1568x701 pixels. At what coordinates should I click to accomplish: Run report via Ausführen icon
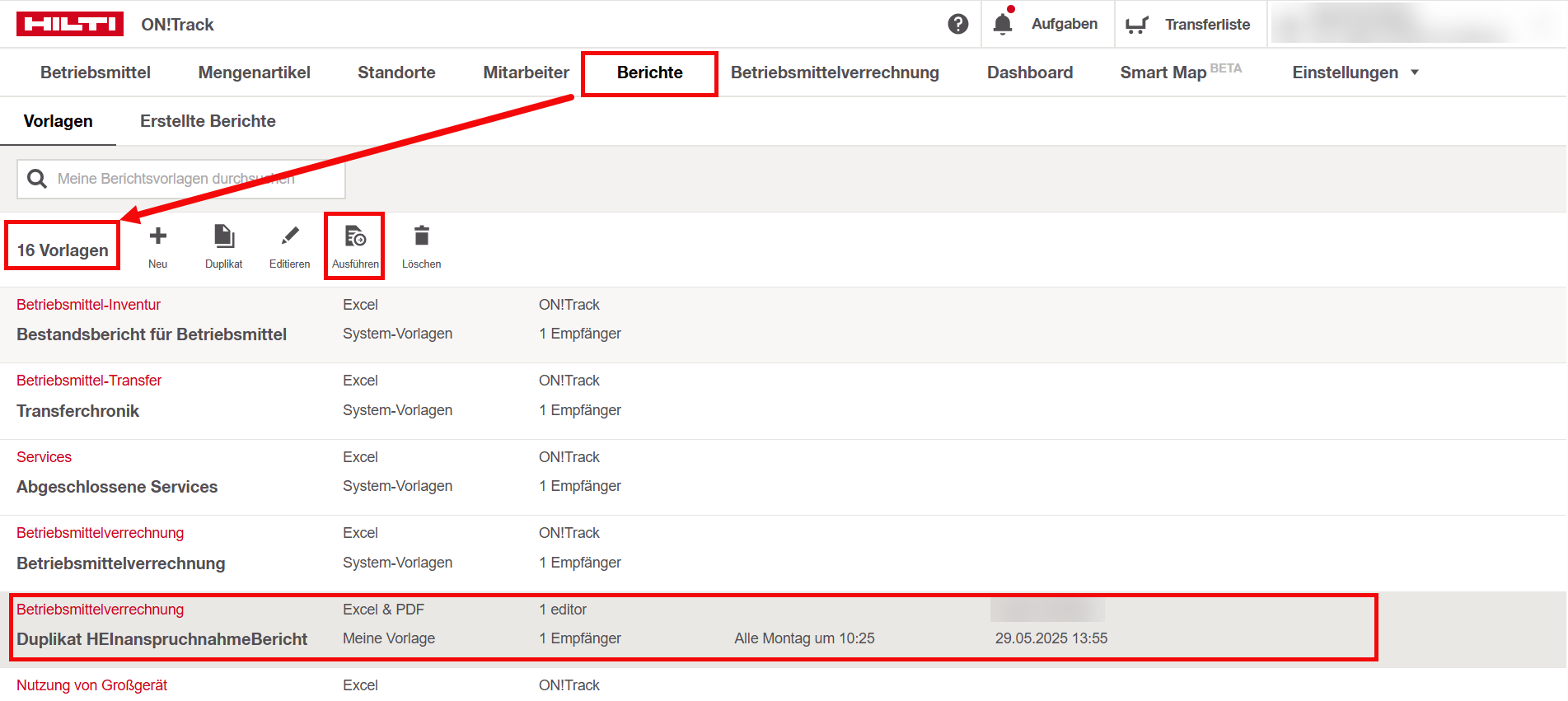[355, 246]
